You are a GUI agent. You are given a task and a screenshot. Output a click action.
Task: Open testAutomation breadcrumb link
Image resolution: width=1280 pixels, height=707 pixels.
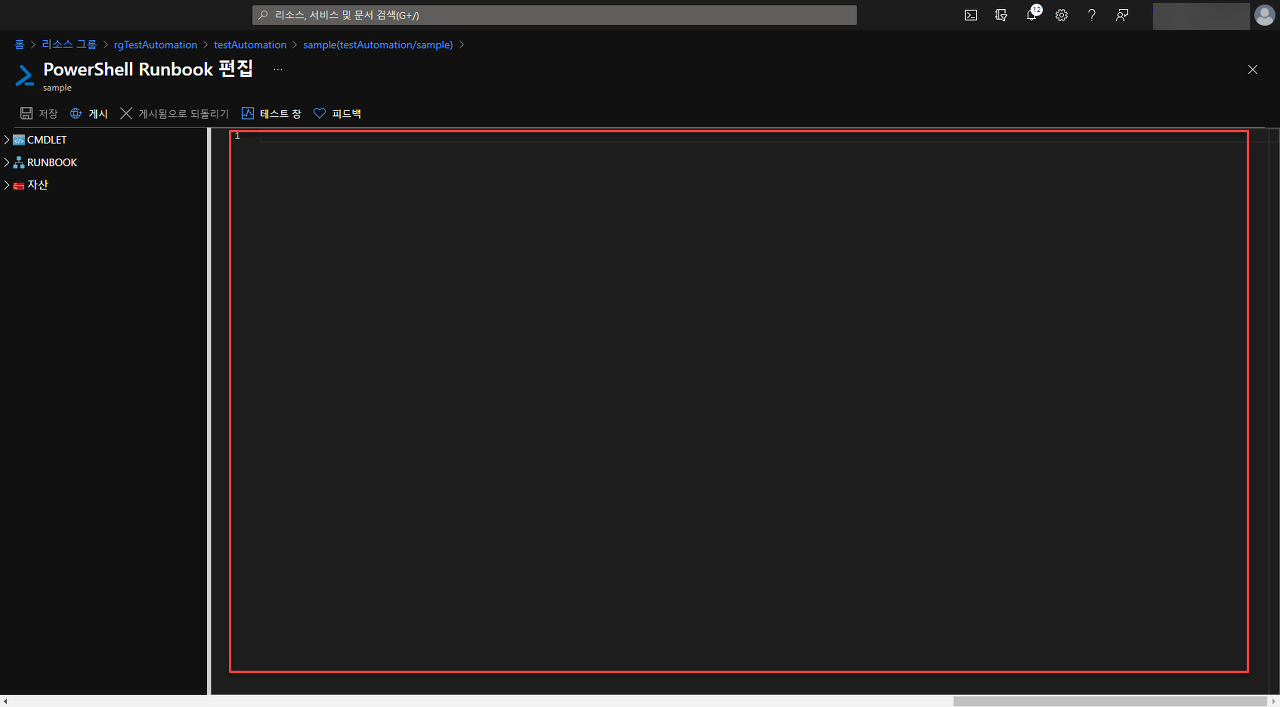pyautogui.click(x=250, y=45)
